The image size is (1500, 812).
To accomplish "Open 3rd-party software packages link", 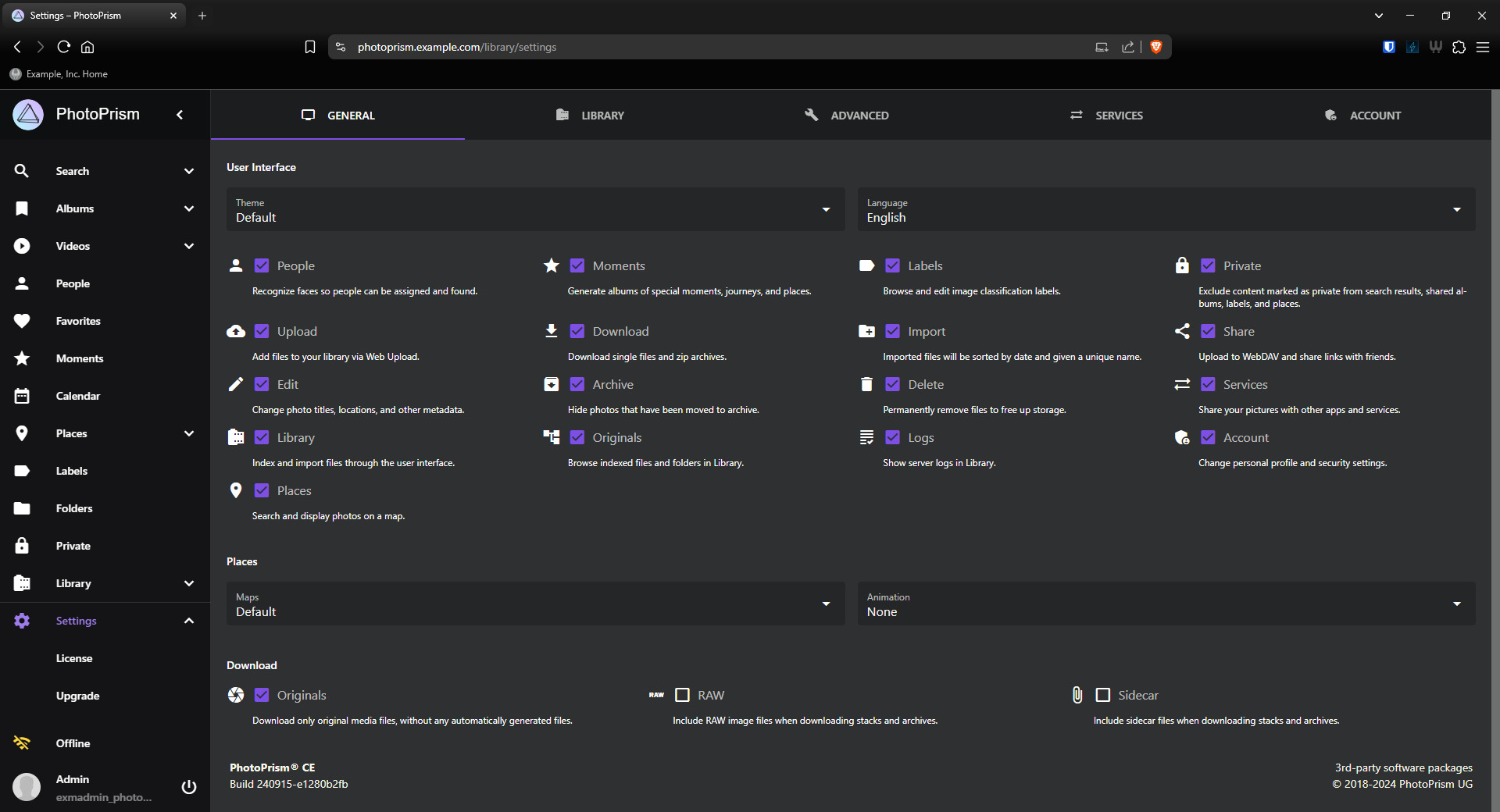I will (1403, 767).
